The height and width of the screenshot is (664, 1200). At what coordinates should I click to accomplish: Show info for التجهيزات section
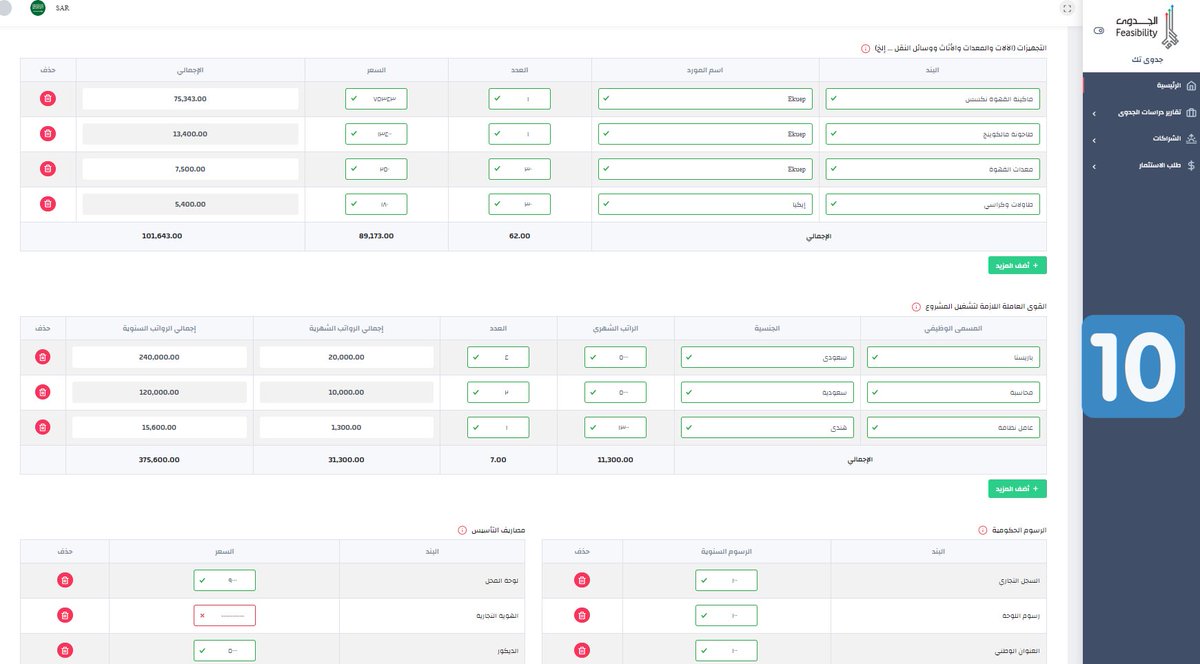point(865,48)
